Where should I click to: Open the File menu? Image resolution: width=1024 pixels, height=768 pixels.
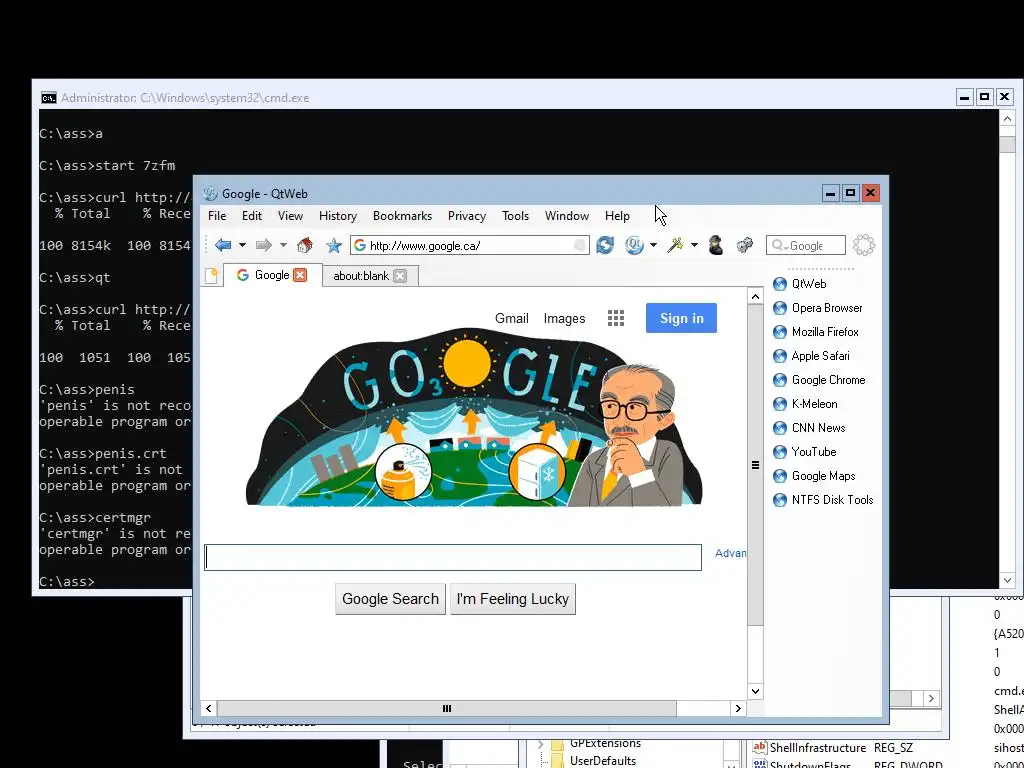[217, 216]
